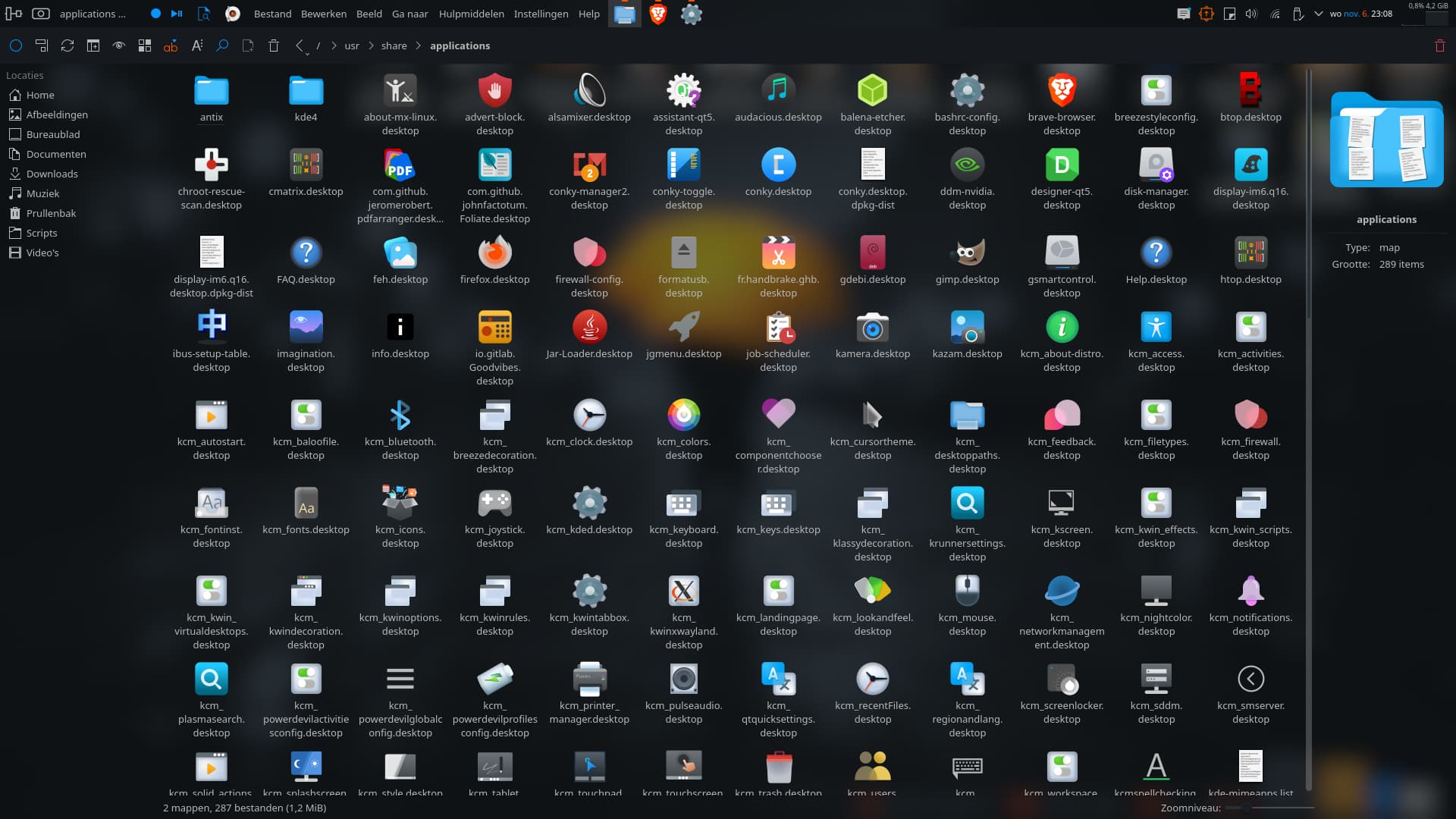Select the Jar-Loader.desktop java icon

(x=589, y=327)
